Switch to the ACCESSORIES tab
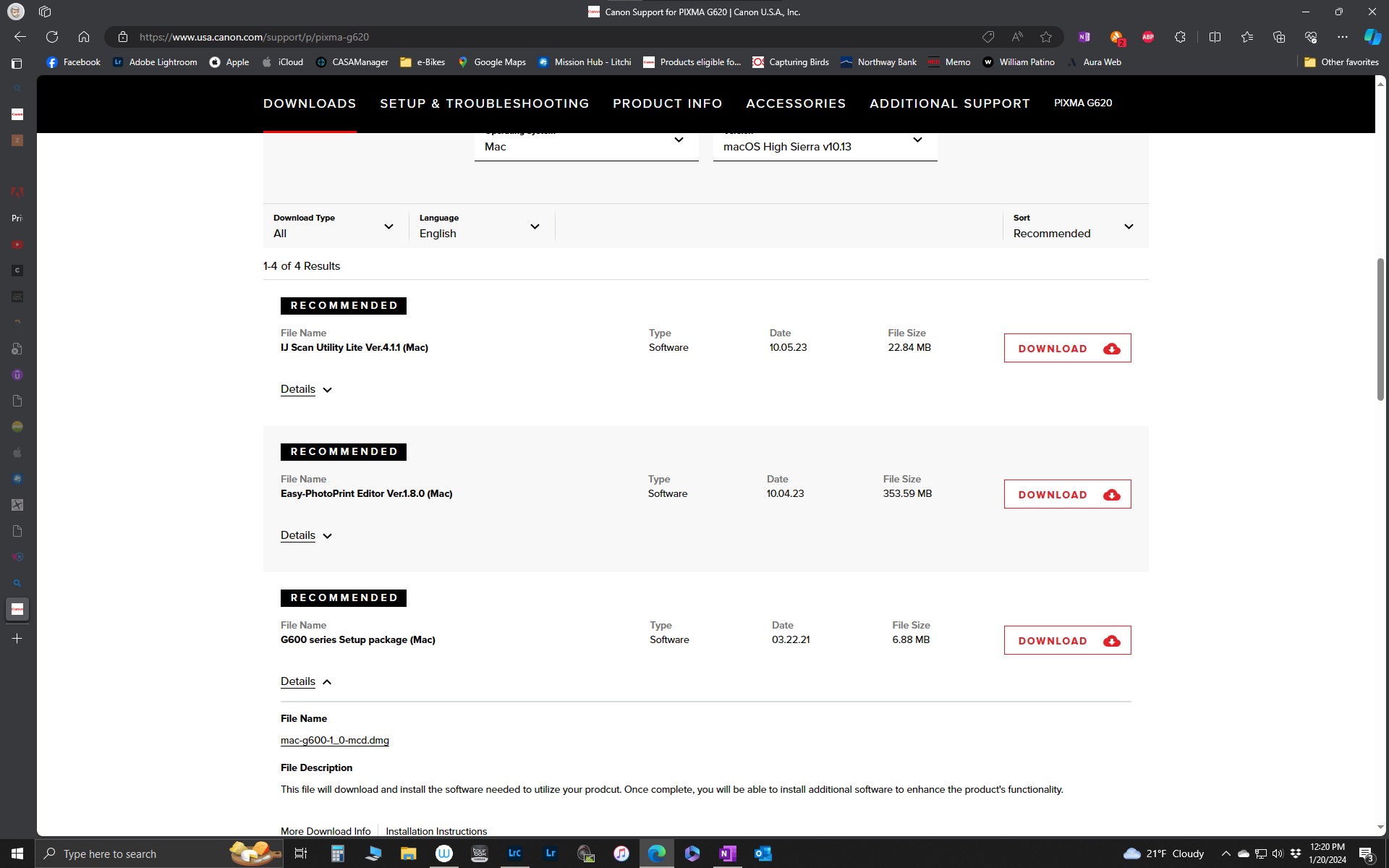Viewport: 1389px width, 868px height. [x=796, y=103]
